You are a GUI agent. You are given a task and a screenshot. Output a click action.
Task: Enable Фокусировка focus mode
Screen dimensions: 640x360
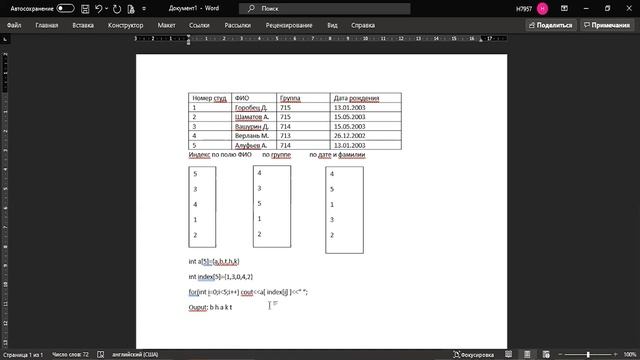[x=473, y=355]
